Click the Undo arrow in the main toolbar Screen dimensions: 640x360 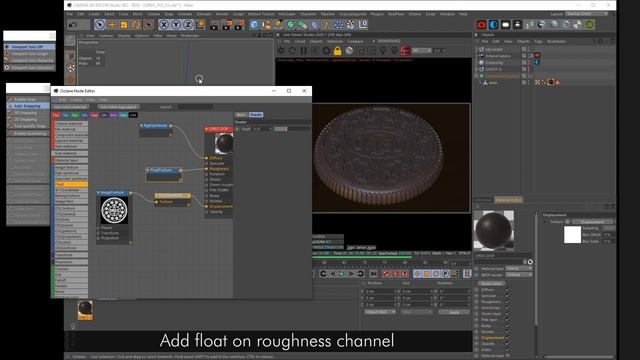click(x=73, y=25)
